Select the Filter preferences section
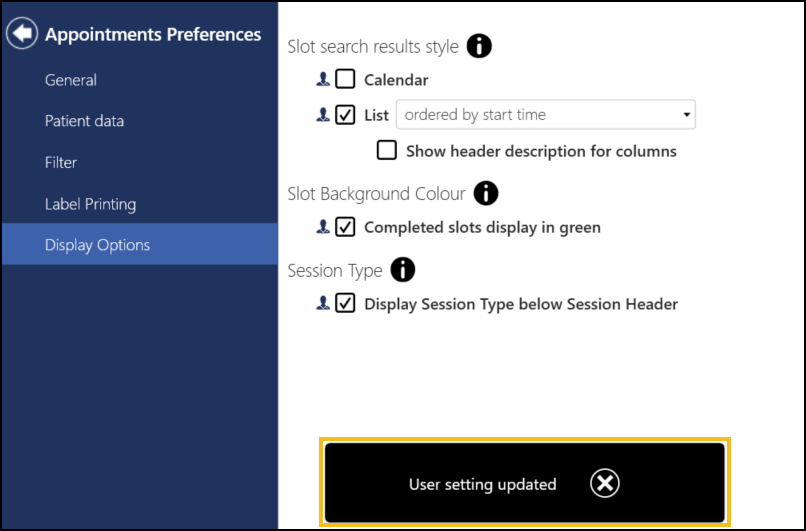This screenshot has height=531, width=806. click(x=61, y=162)
